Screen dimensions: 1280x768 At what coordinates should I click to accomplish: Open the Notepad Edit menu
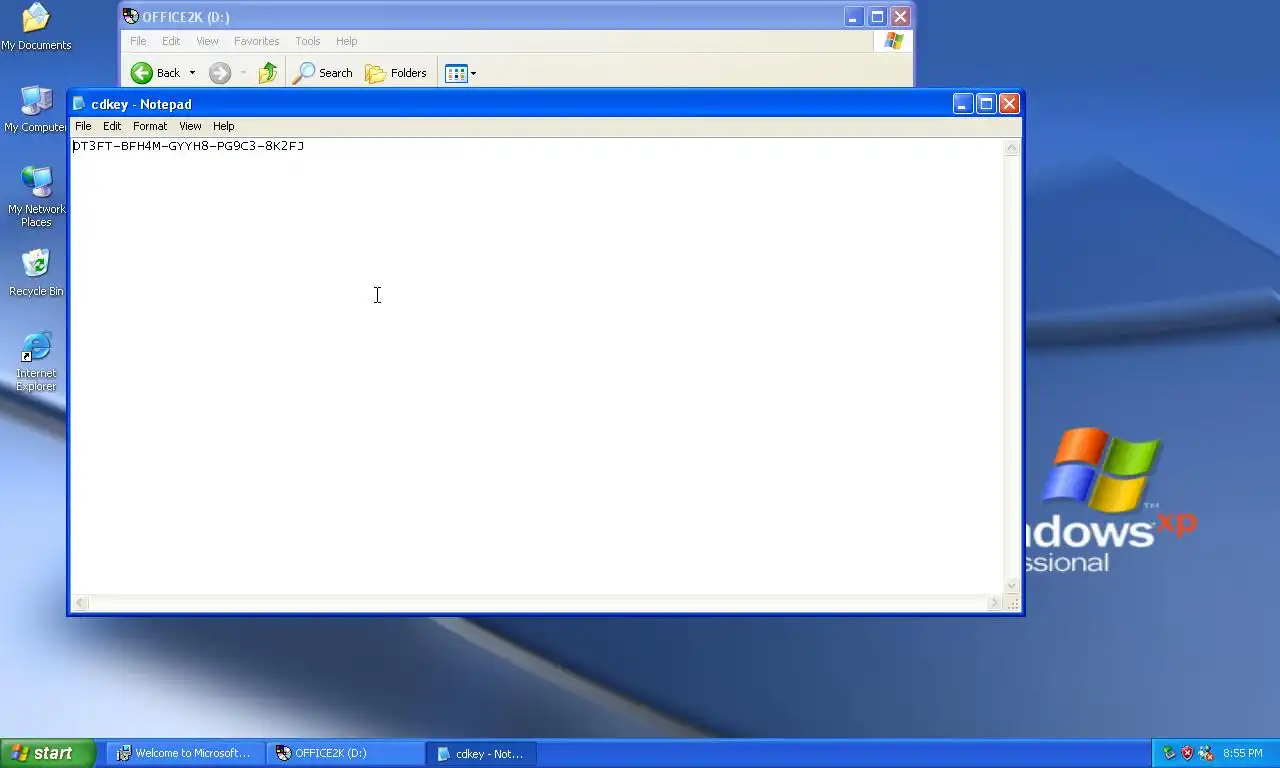tap(112, 126)
